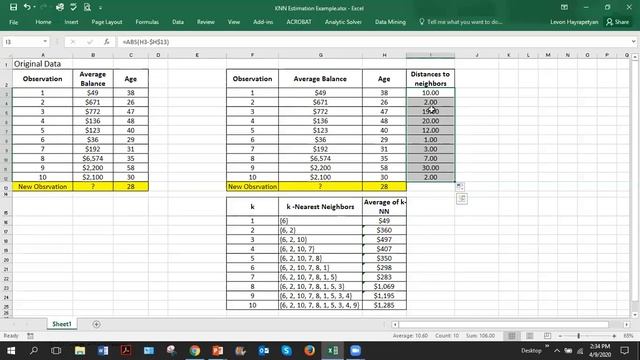This screenshot has height=360, width=640.
Task: Switch to Normal view
Action: pos(511,336)
